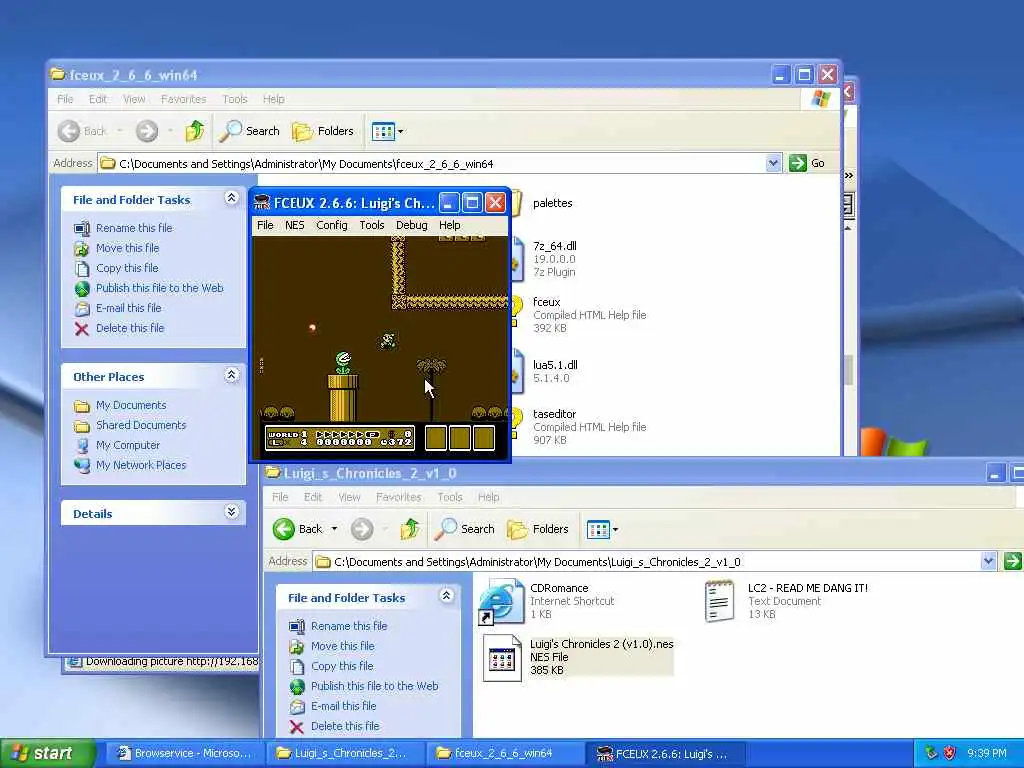1024x768 pixels.
Task: Click Go arrow in Luigi_s_Chronicles window
Action: (x=1012, y=561)
